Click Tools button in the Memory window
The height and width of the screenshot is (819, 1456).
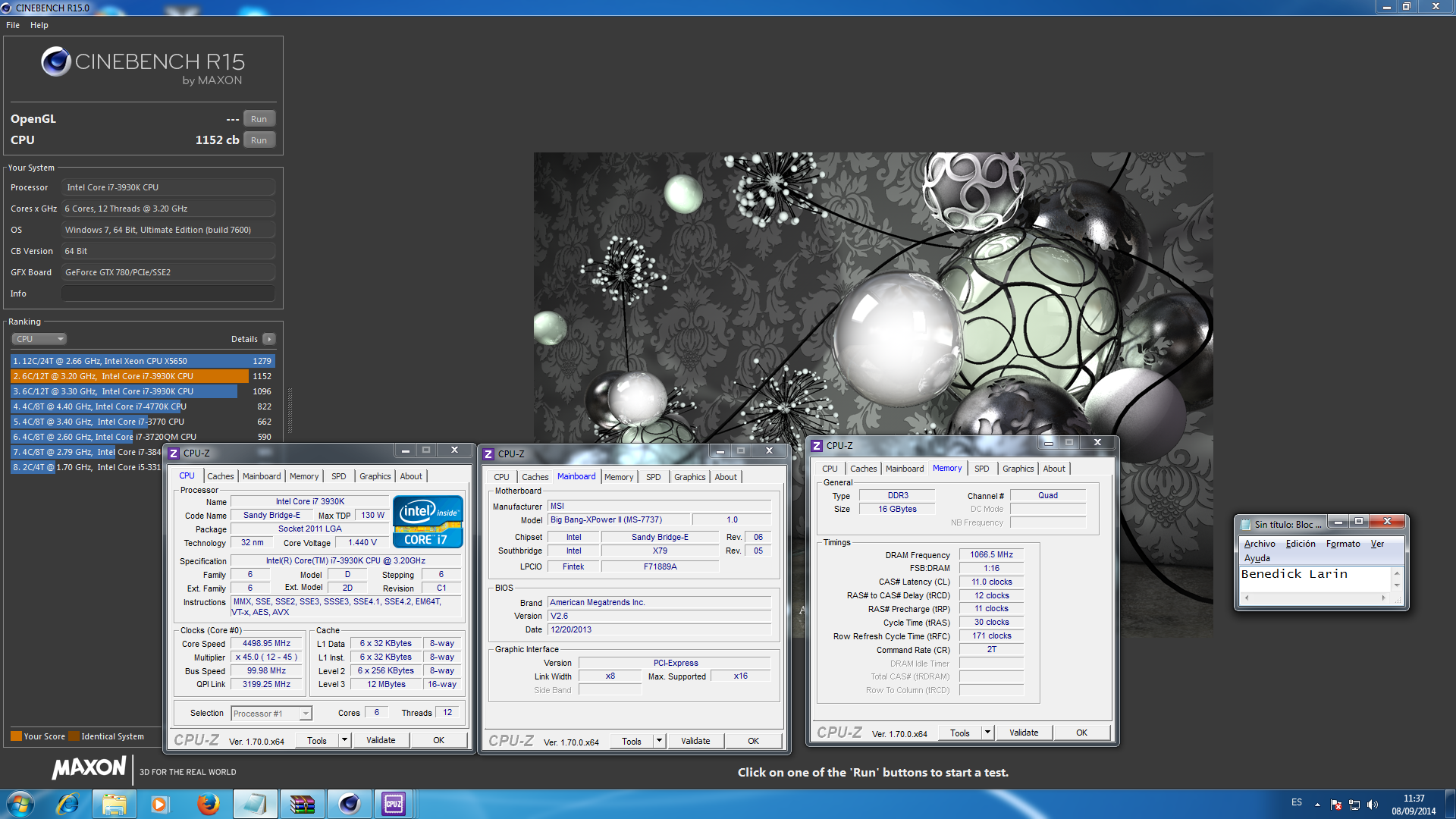[959, 733]
